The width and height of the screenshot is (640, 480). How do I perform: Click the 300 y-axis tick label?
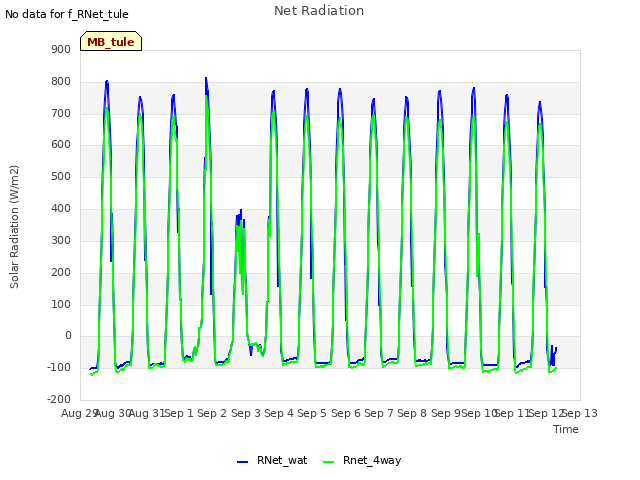[x=61, y=240]
